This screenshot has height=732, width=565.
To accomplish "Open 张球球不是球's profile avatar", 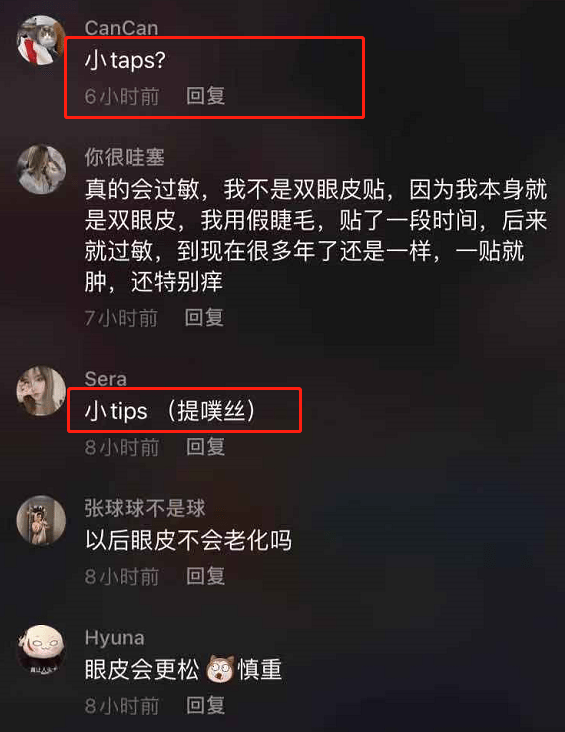I will (41, 520).
